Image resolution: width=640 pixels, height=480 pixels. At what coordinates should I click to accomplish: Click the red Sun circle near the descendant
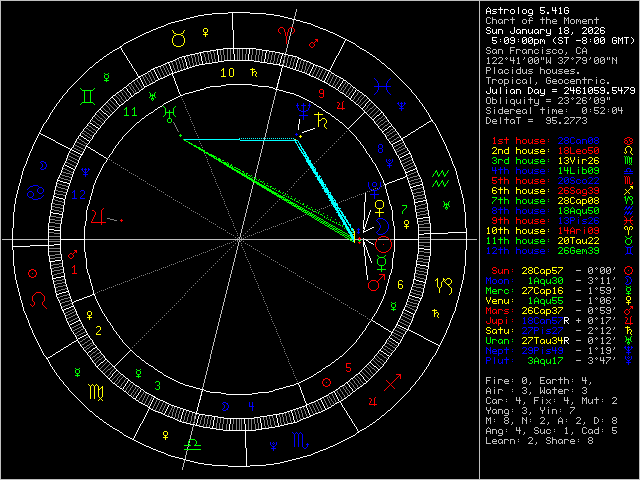(384, 244)
